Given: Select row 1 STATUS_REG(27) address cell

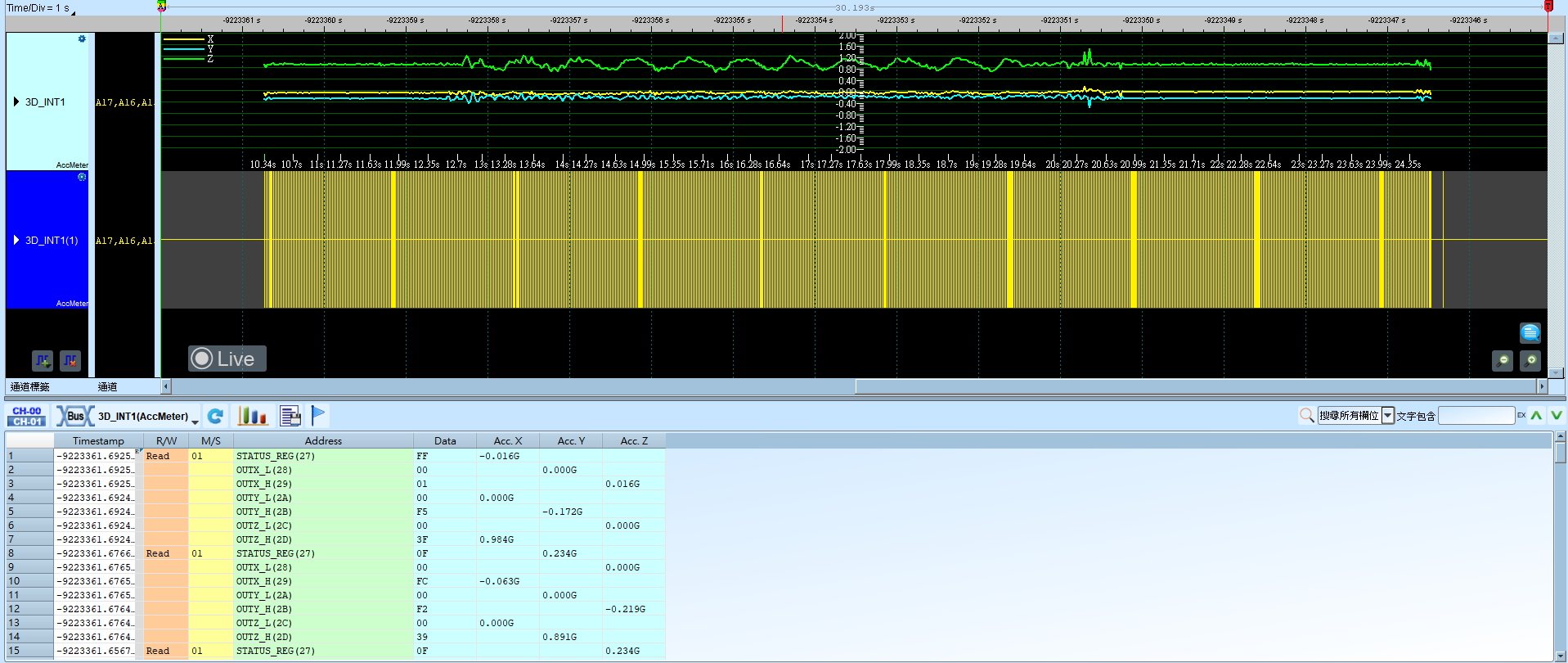Looking at the screenshot, I should [x=323, y=456].
